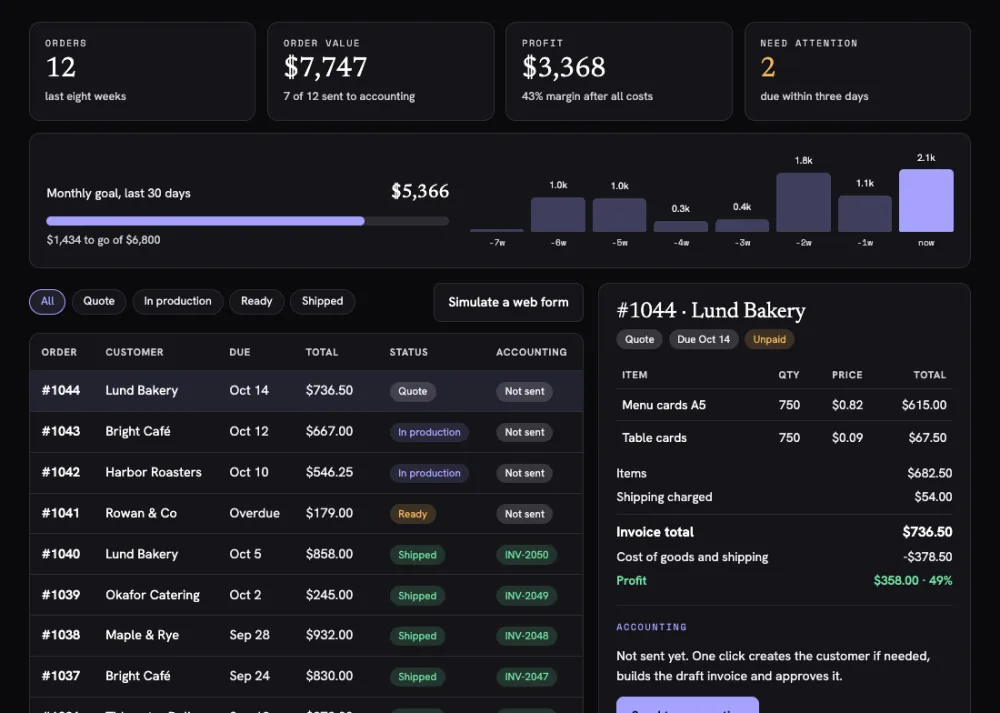Filter orders by In production
The height and width of the screenshot is (713, 1000).
tap(177, 302)
